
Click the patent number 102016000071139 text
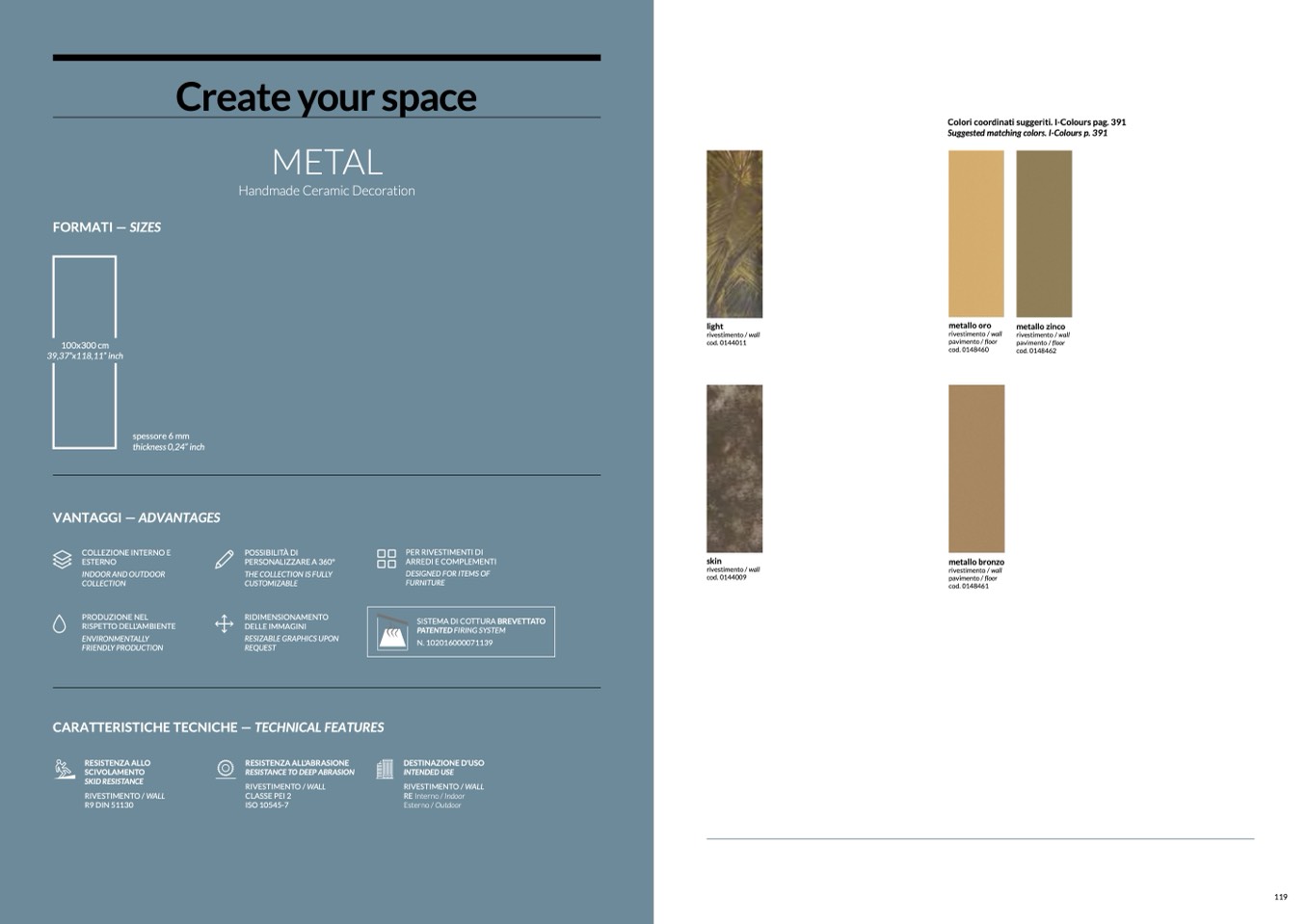pos(455,643)
